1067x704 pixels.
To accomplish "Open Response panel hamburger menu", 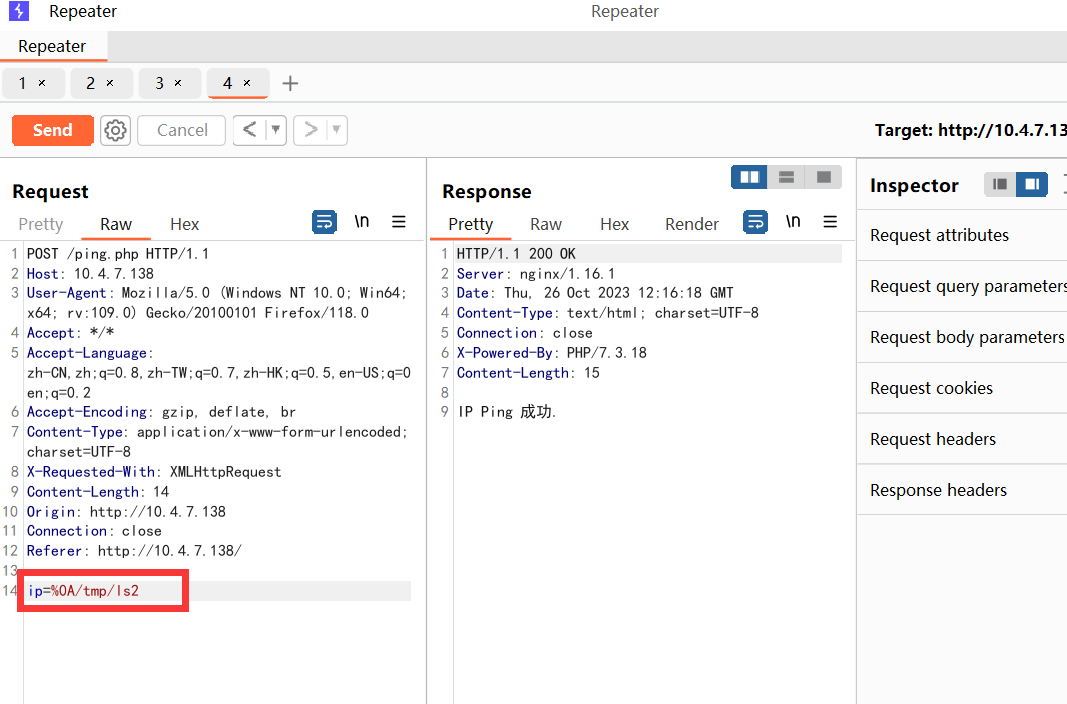I will pos(830,222).
